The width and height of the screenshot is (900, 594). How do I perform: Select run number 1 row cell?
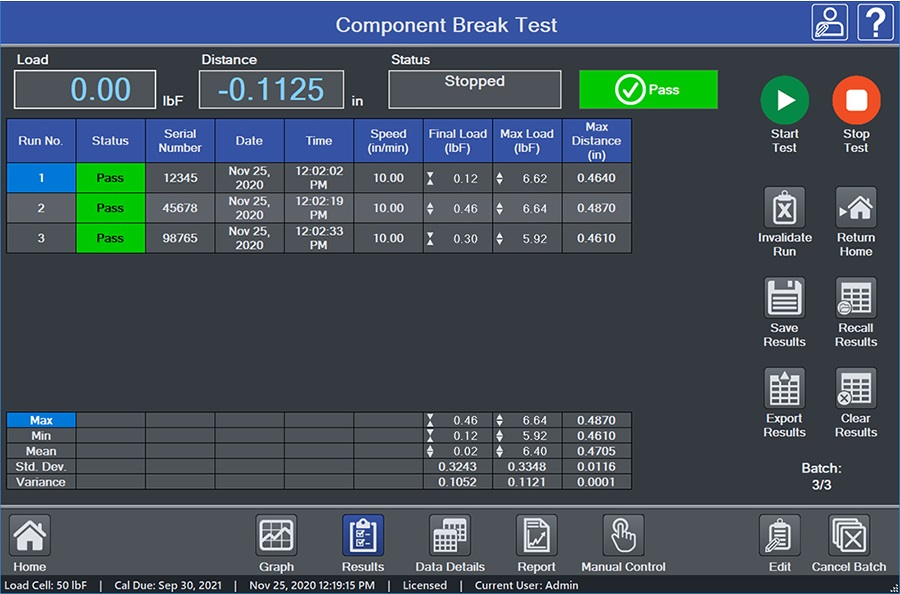point(41,178)
